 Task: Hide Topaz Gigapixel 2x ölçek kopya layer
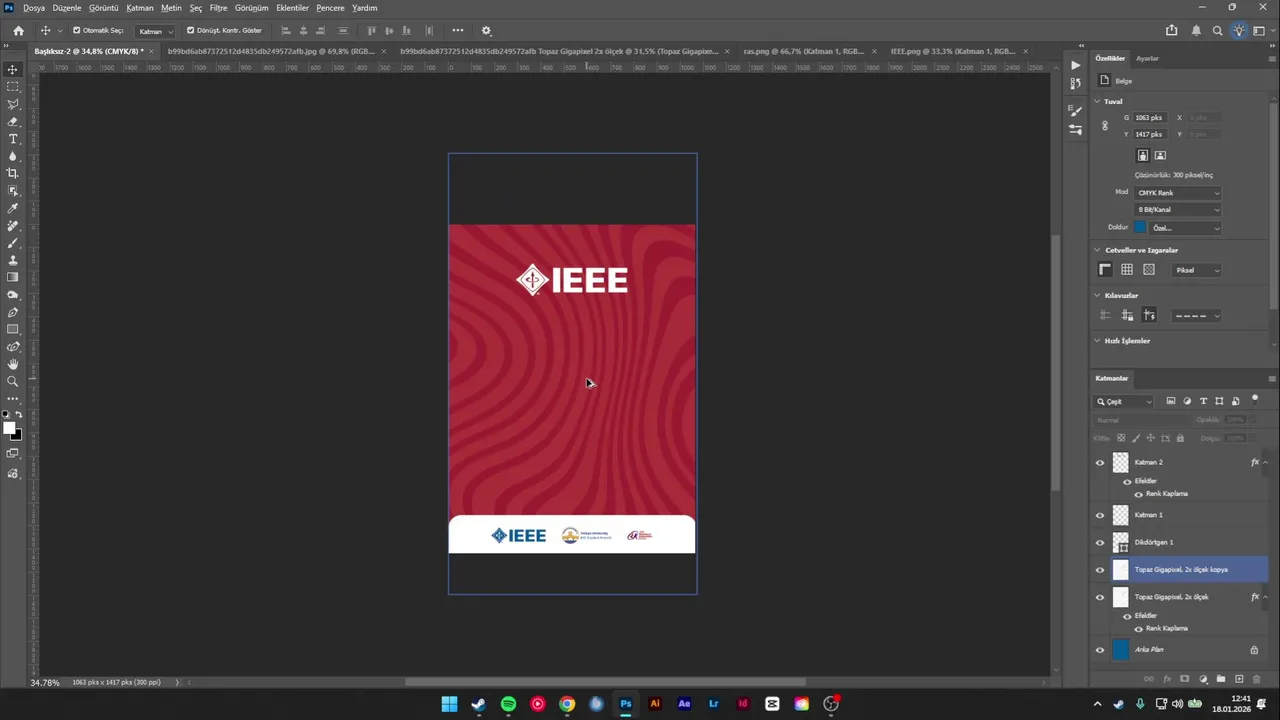(x=1100, y=570)
